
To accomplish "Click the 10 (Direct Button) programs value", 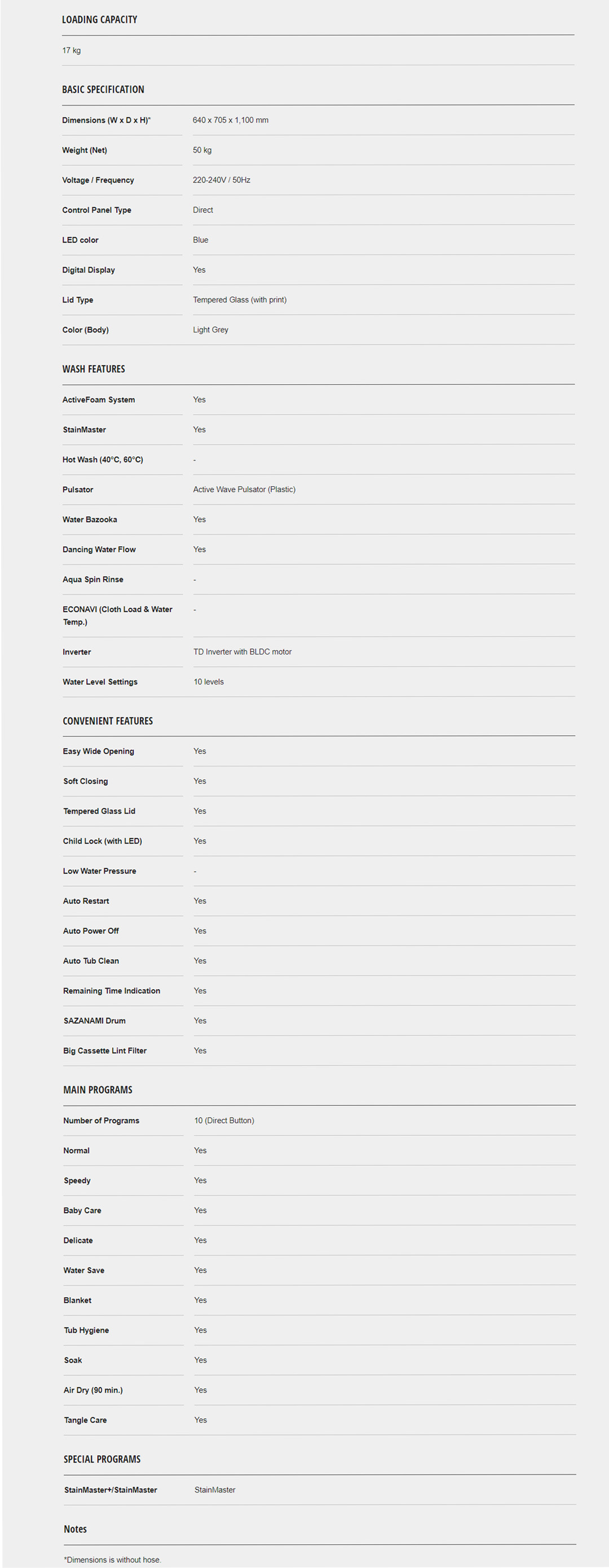I will point(224,1121).
